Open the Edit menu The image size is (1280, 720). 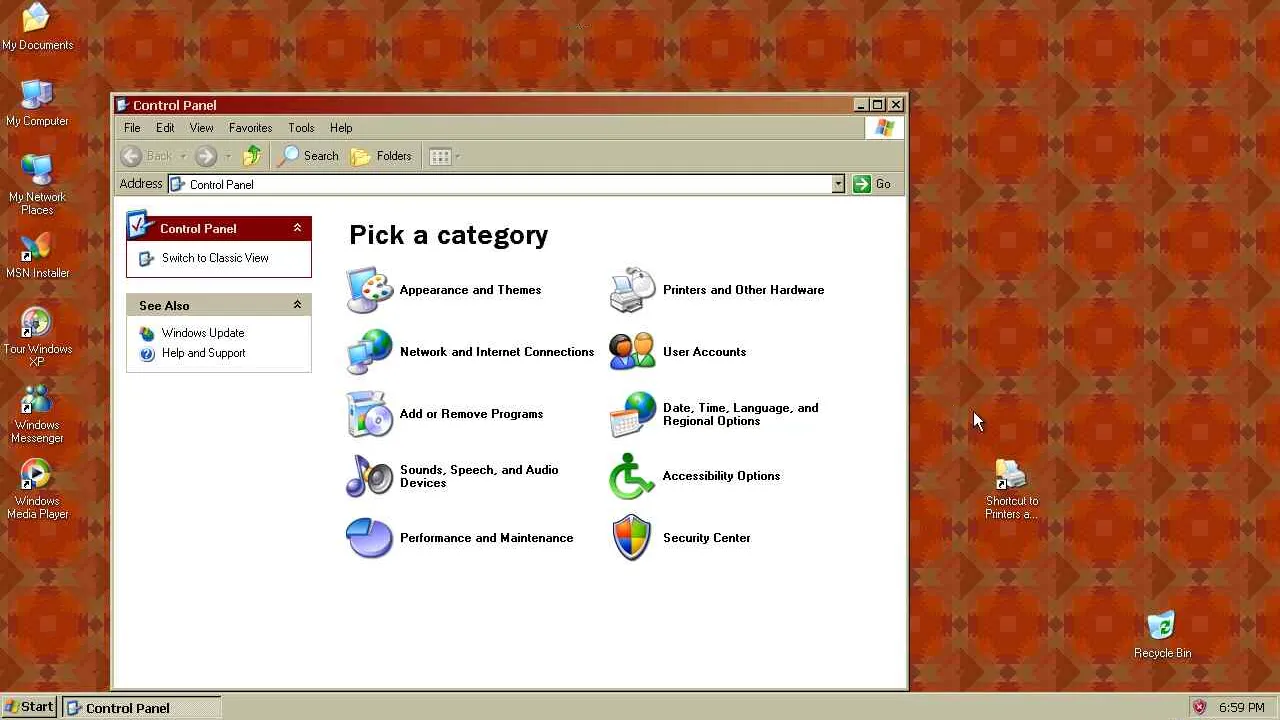tap(165, 128)
